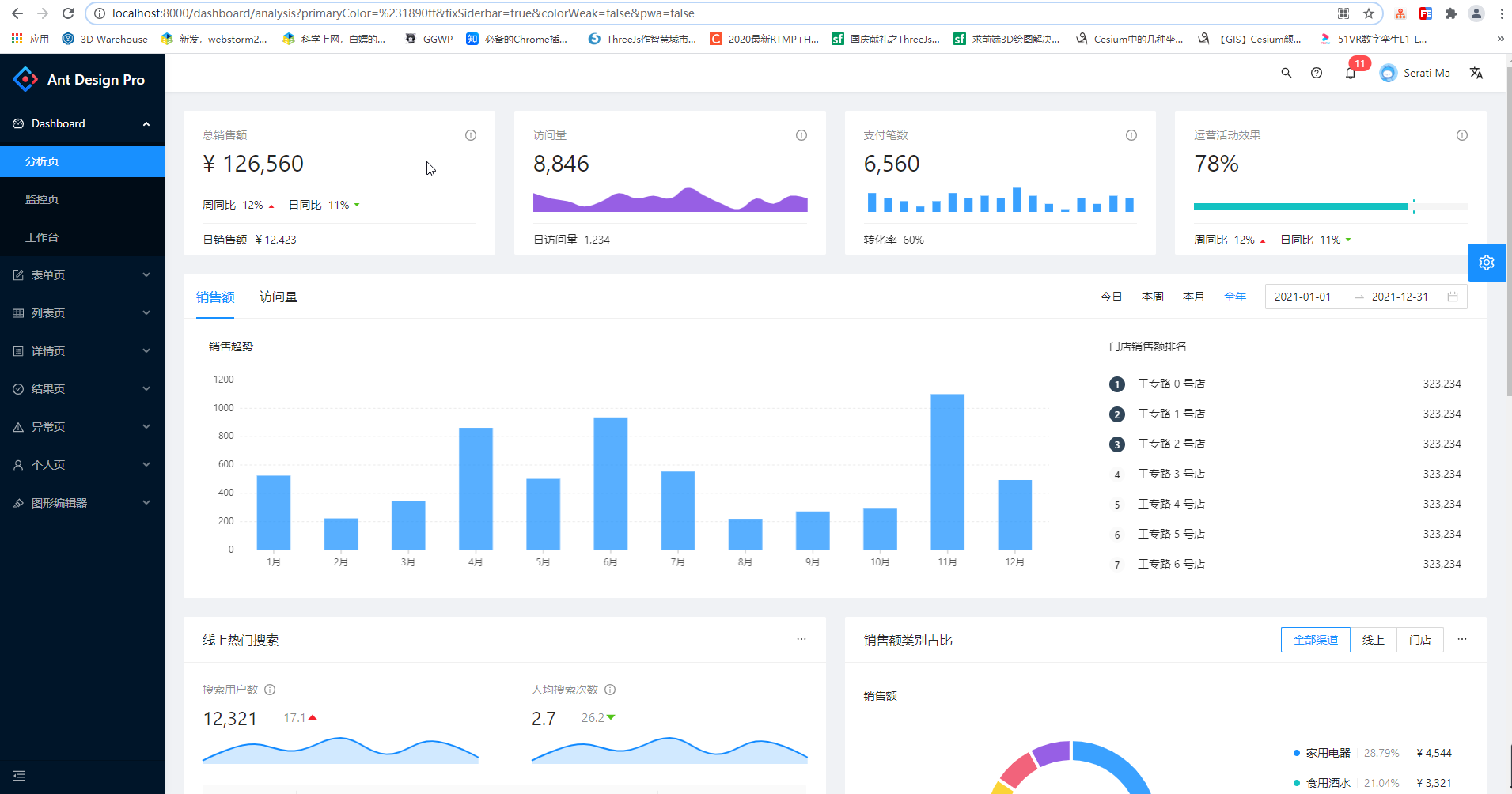The width and height of the screenshot is (1512, 794).
Task: Select 全部渠道 channel option
Action: (x=1316, y=640)
